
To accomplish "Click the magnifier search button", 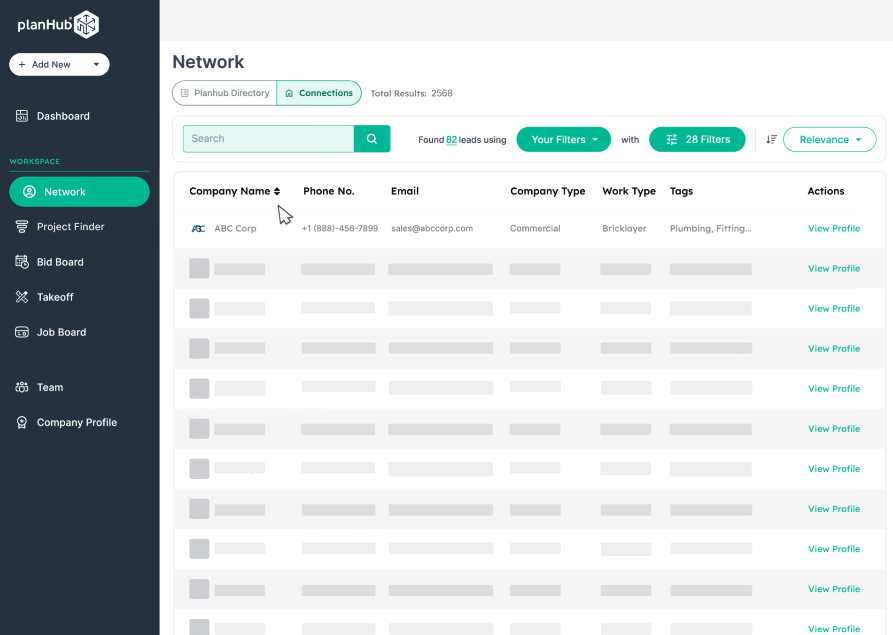I will pos(372,139).
